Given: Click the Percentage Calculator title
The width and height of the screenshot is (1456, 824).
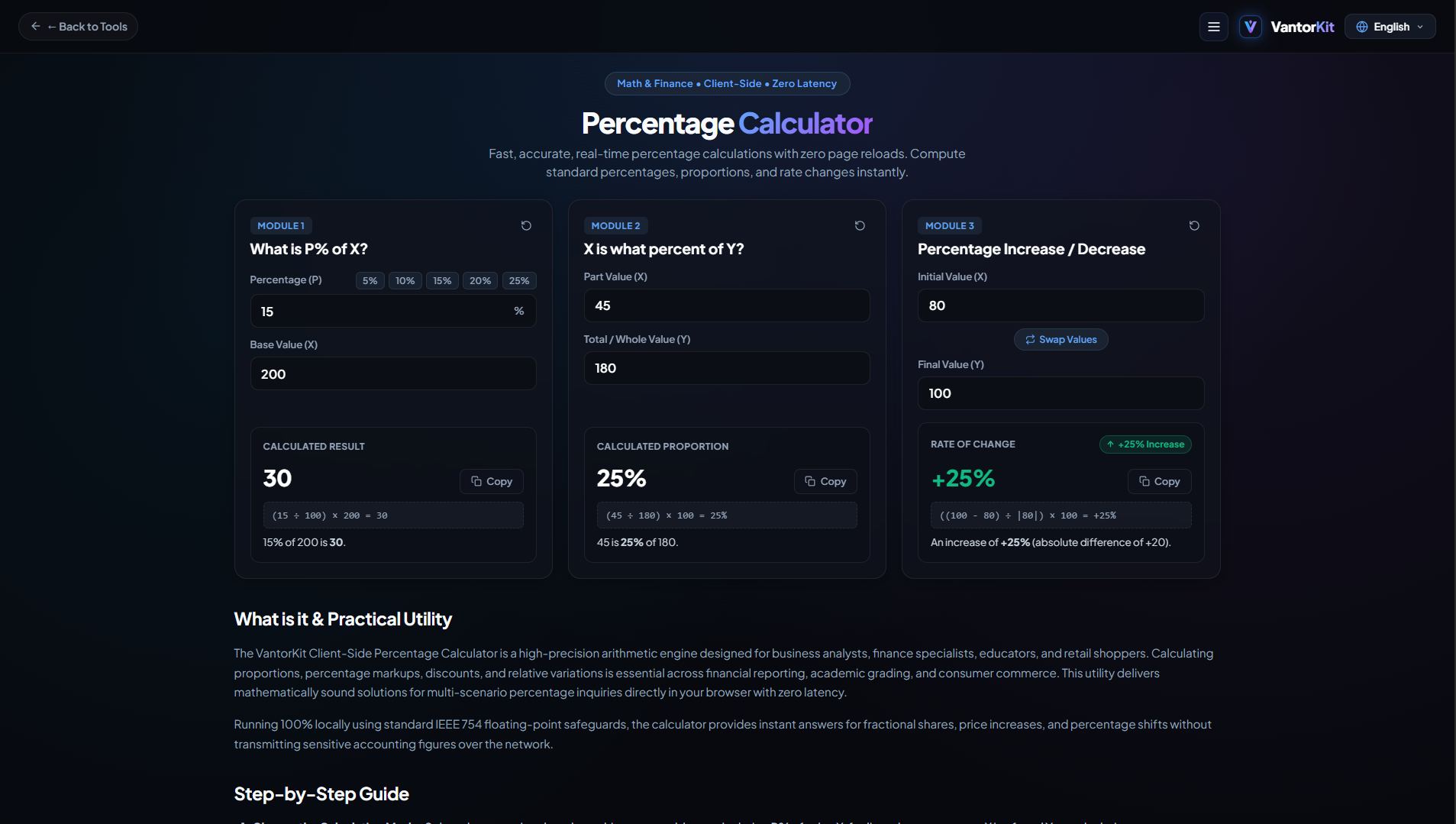Looking at the screenshot, I should pyautogui.click(x=727, y=123).
